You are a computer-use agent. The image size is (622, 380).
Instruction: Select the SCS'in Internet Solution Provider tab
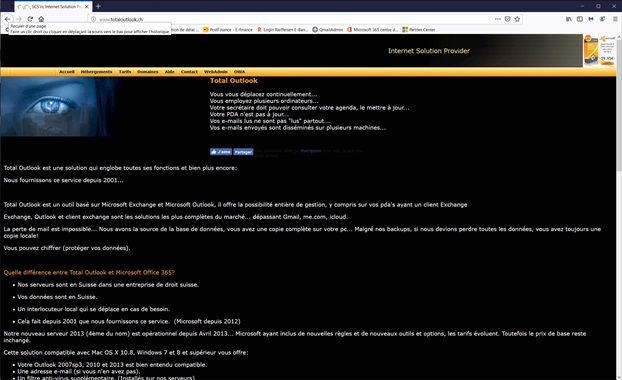pos(53,7)
